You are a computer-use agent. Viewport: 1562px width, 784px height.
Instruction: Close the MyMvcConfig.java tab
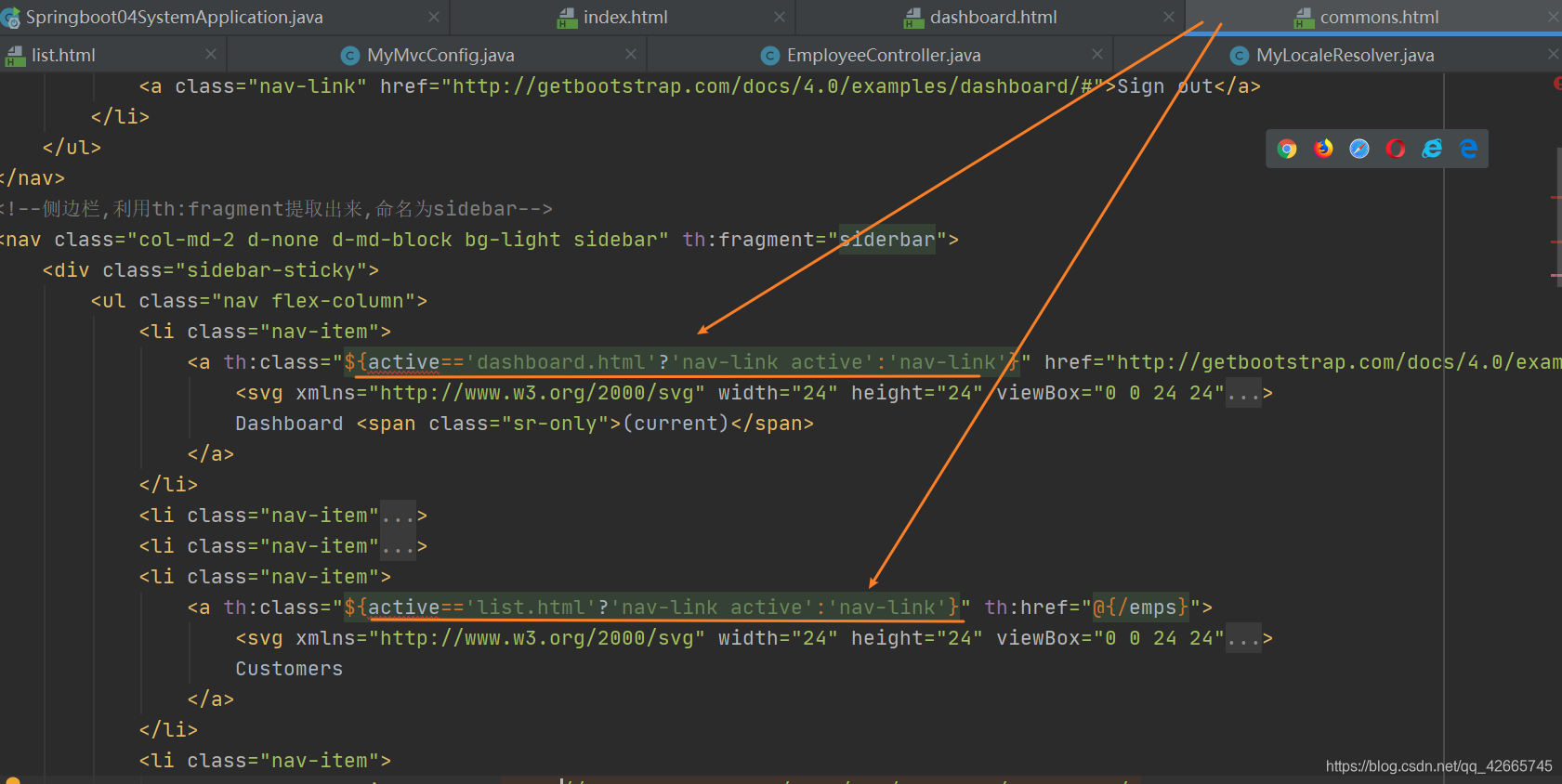pyautogui.click(x=630, y=54)
